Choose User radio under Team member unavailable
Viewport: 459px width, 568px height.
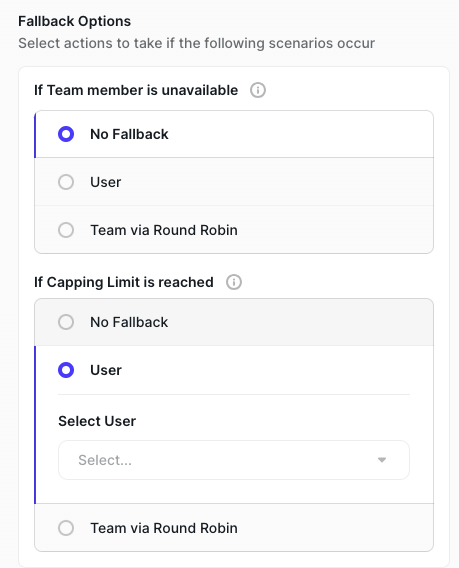pos(66,182)
